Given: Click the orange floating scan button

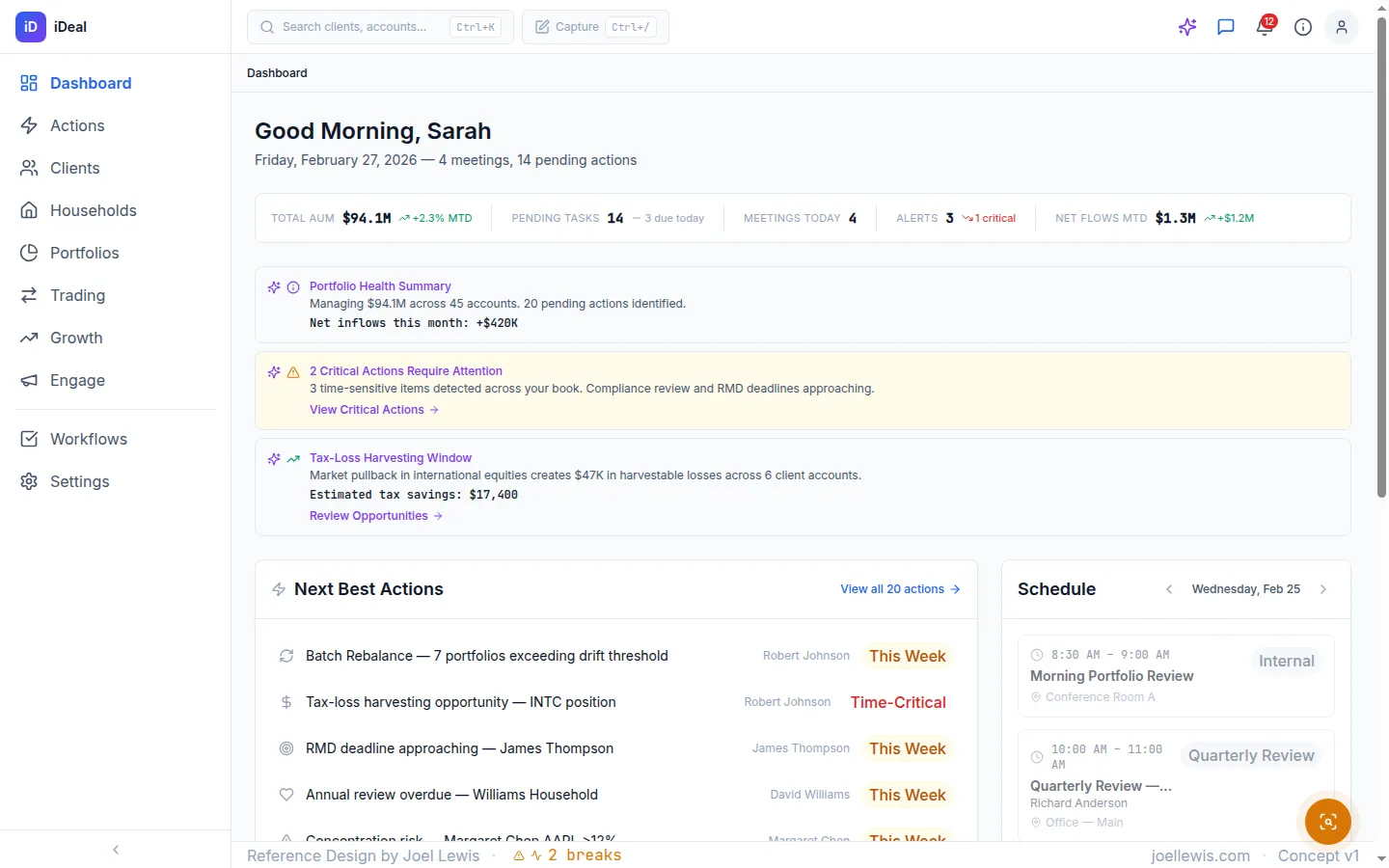Looking at the screenshot, I should (x=1327, y=821).
